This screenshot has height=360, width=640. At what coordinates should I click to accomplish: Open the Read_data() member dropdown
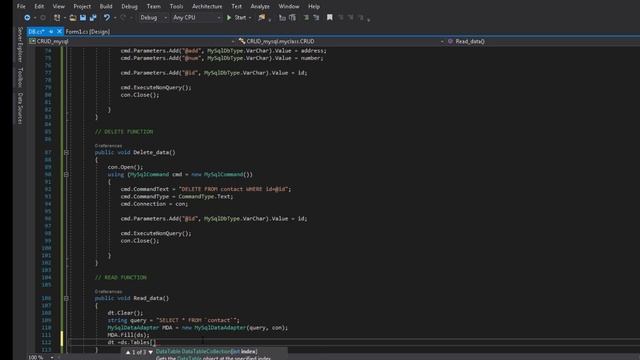click(543, 41)
